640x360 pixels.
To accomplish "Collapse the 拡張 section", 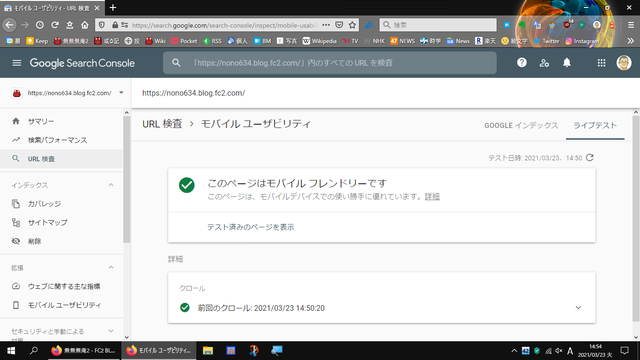I will pos(111,267).
